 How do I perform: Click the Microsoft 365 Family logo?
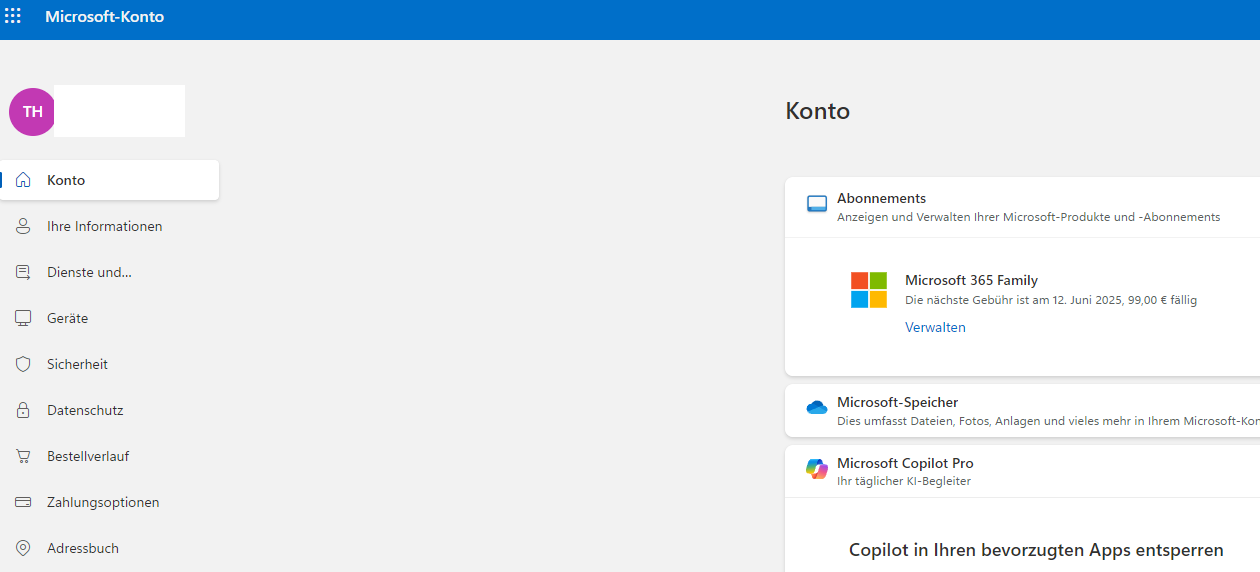coord(868,290)
